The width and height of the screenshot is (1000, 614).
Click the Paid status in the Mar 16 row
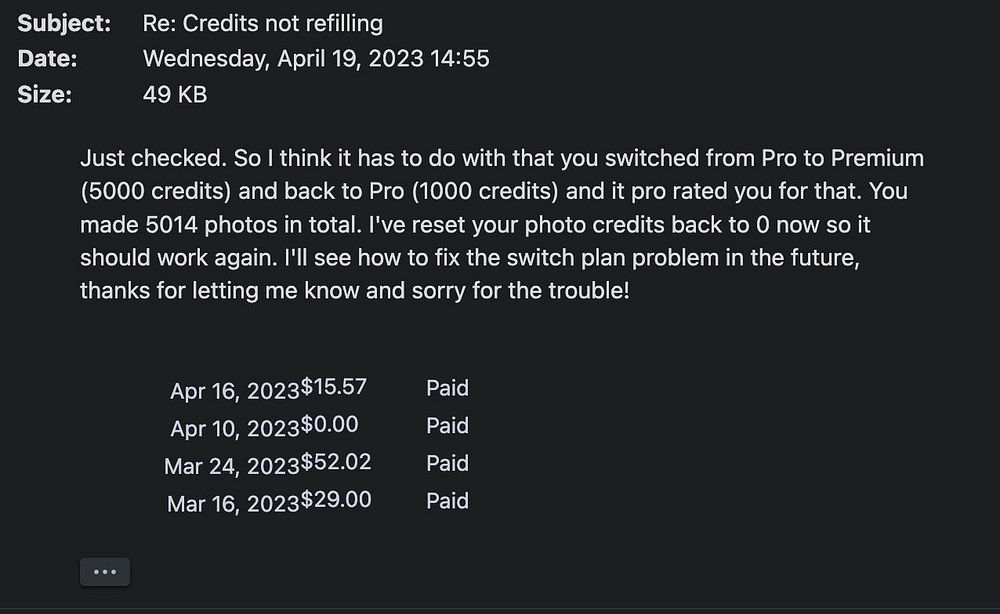447,501
